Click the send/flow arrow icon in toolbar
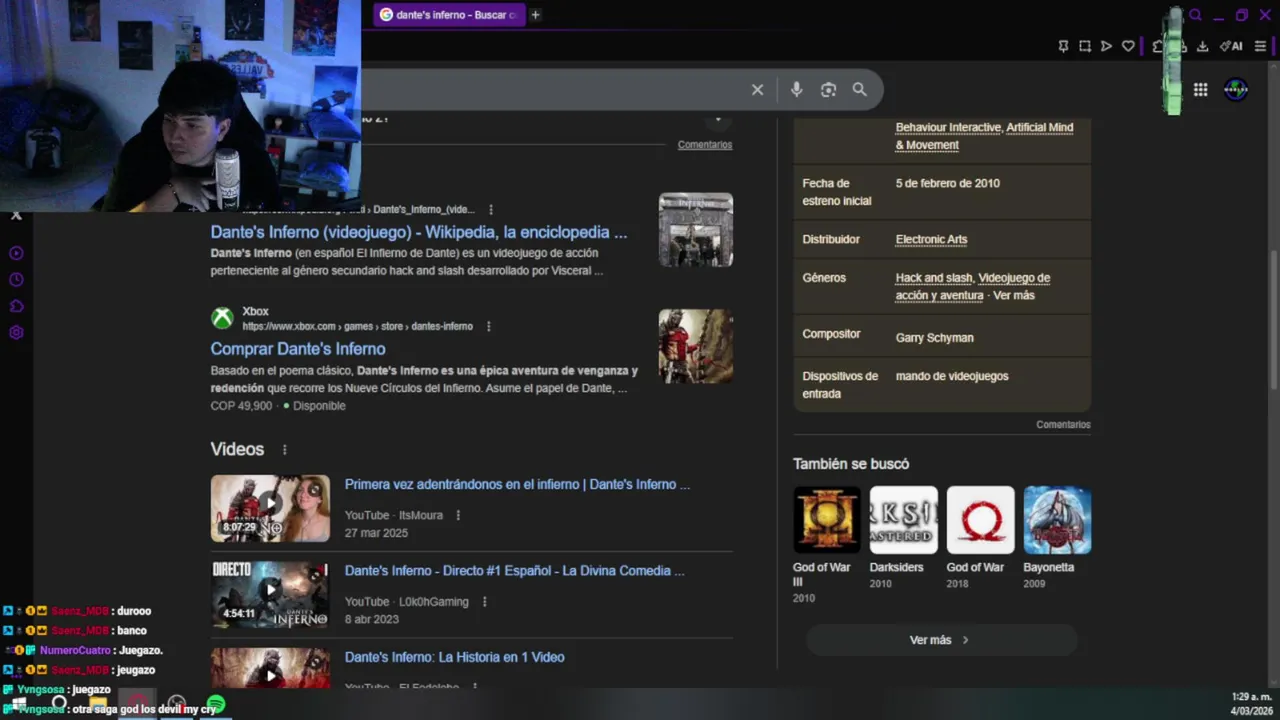This screenshot has height=720, width=1280. click(x=1106, y=46)
